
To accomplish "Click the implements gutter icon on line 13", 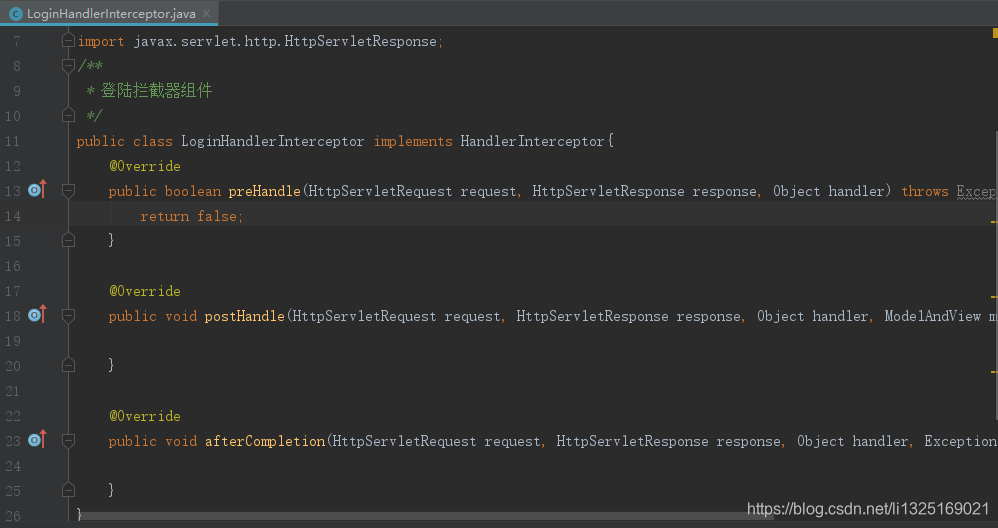I will click(x=38, y=190).
